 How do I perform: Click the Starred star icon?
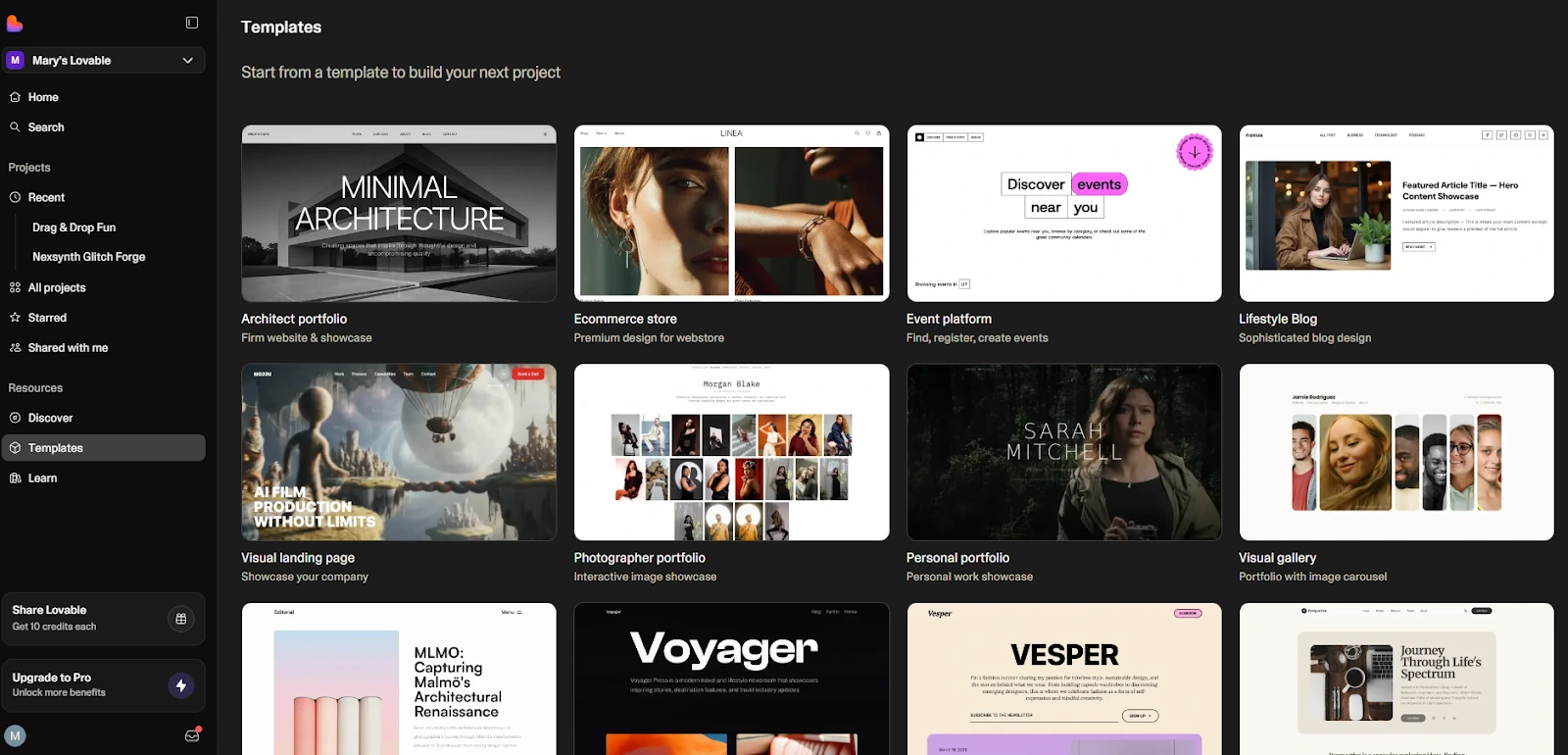coord(15,318)
